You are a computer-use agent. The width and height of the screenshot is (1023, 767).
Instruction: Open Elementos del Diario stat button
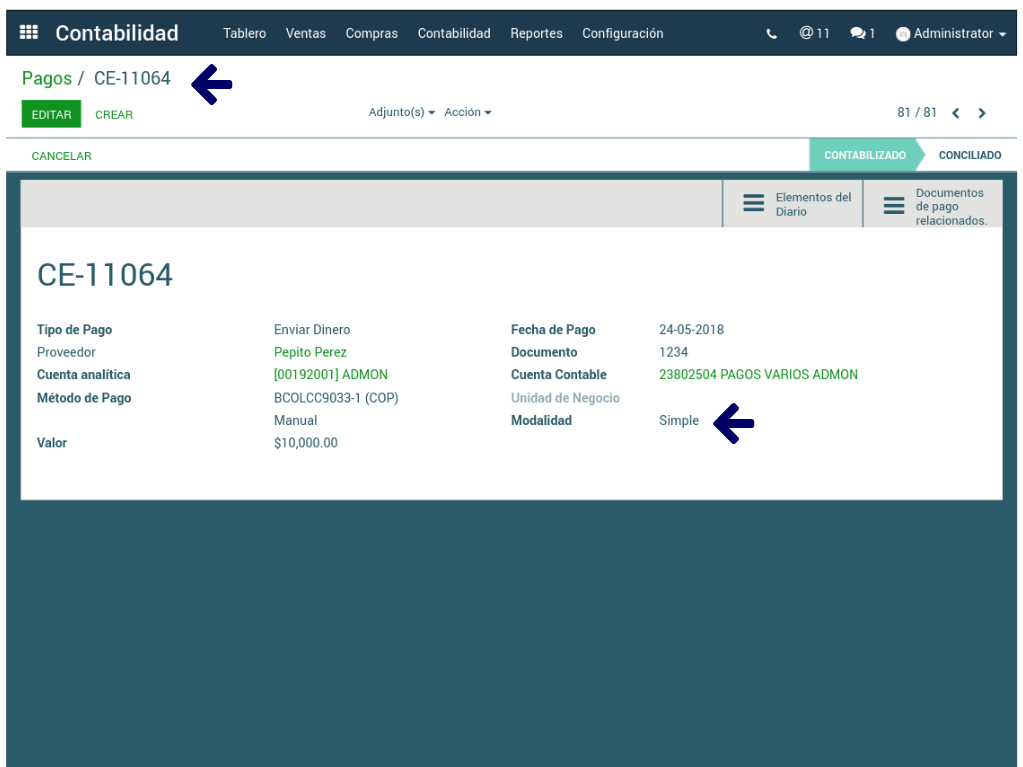coord(793,204)
